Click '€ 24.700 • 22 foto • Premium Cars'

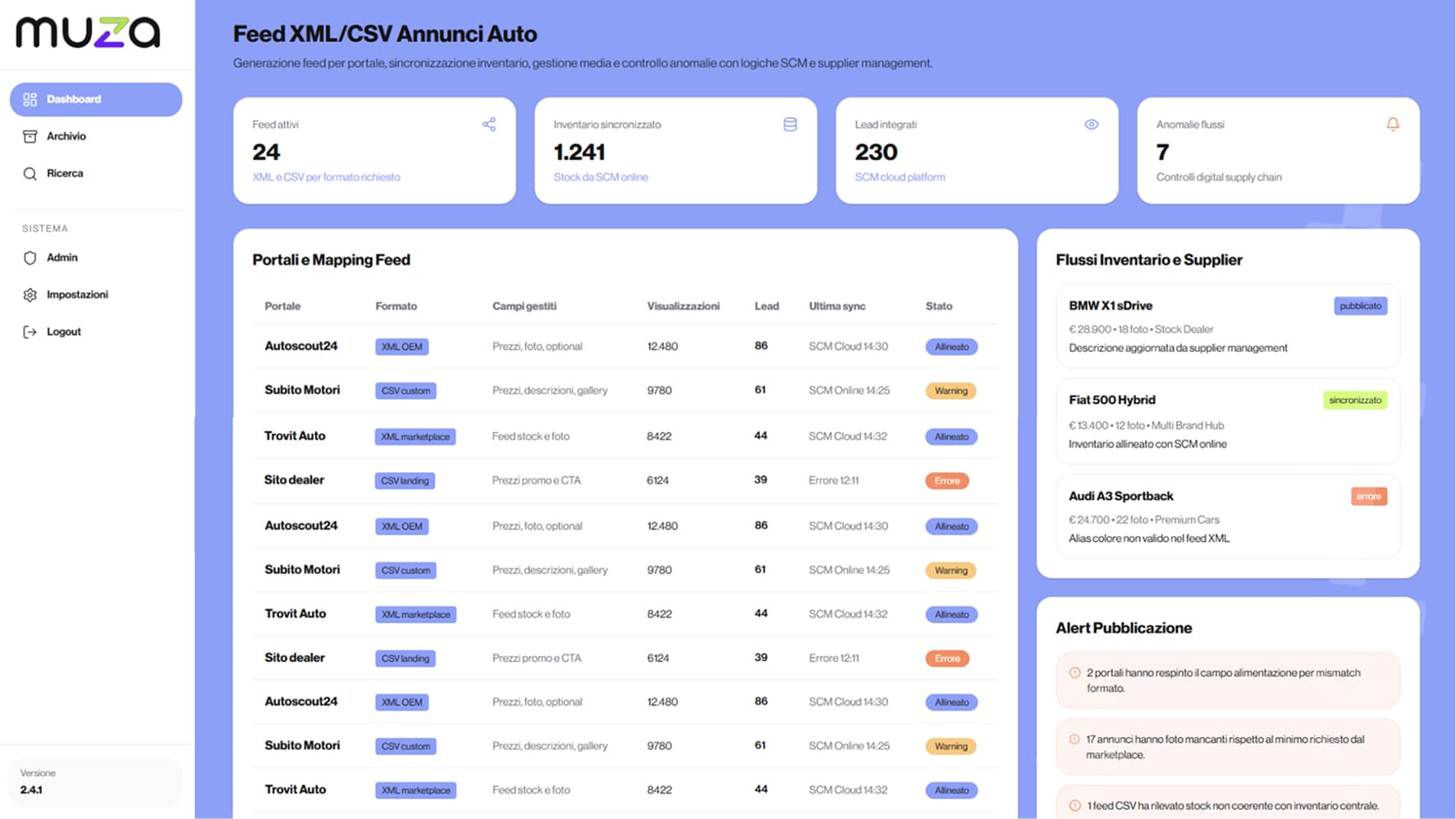coord(1144,519)
